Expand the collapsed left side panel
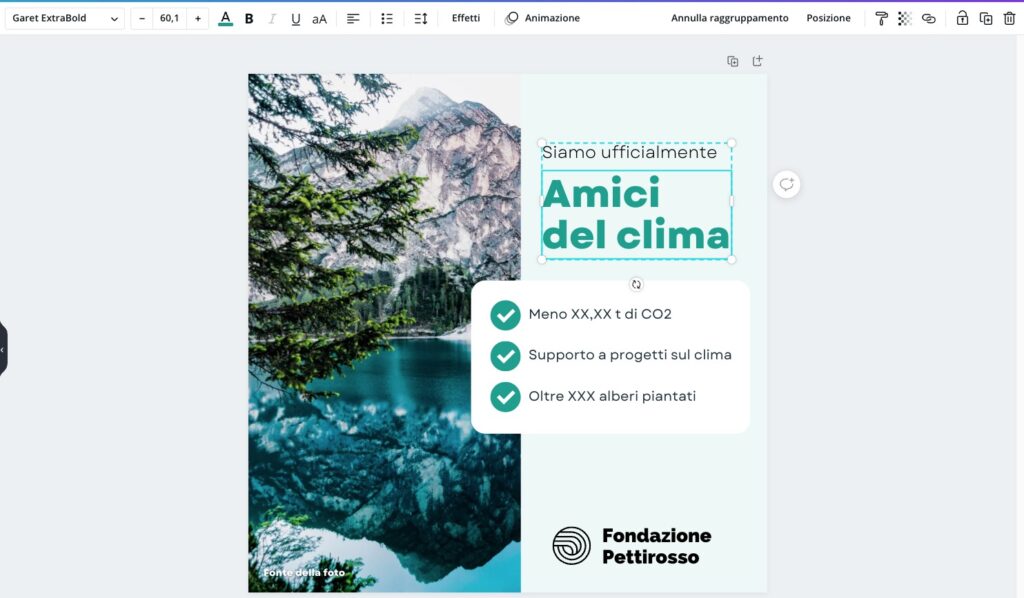1024x598 pixels. point(3,349)
